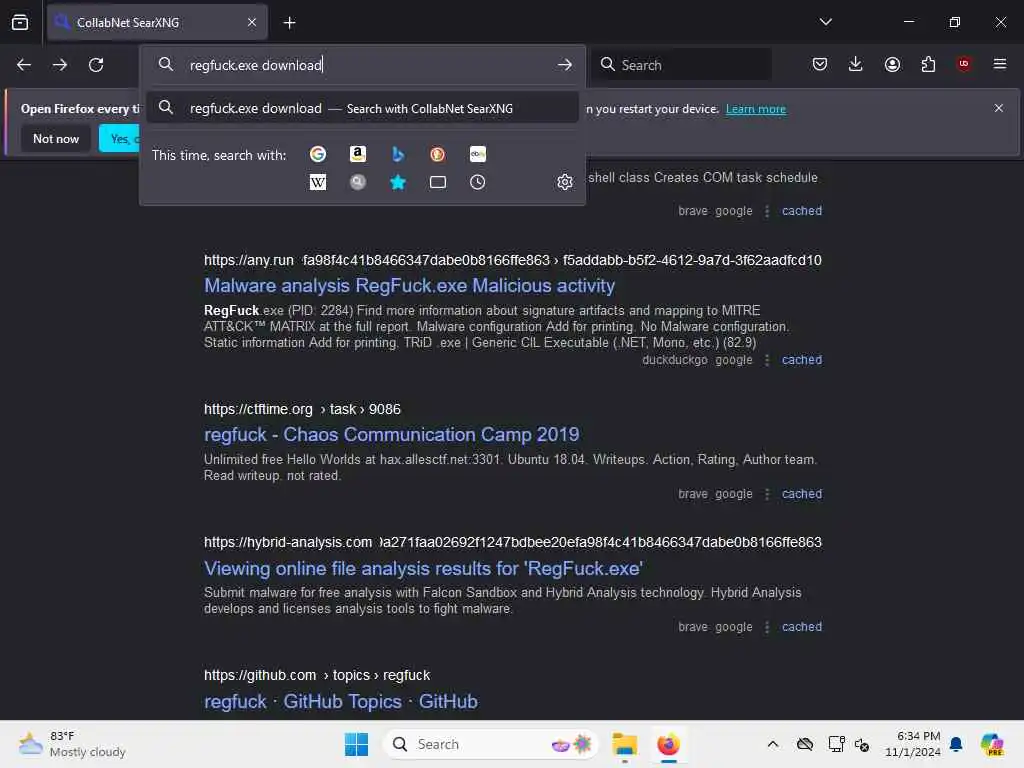Search bookmarks using the star icon

[x=398, y=182]
